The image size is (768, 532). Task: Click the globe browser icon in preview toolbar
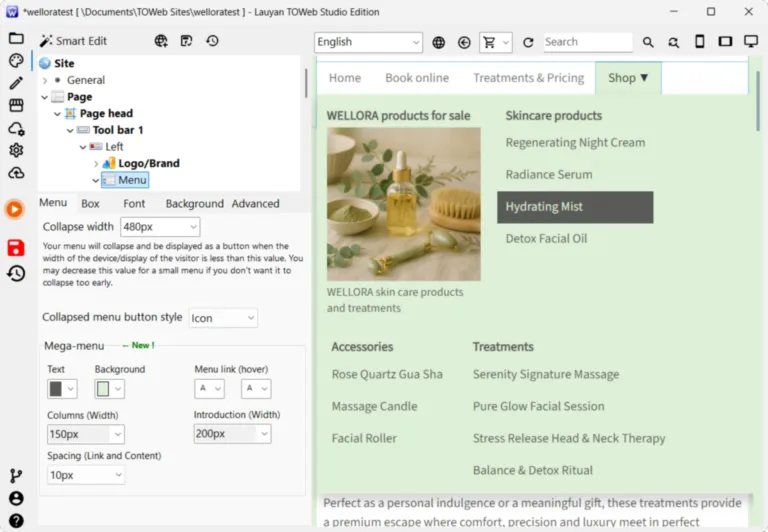[x=439, y=43]
